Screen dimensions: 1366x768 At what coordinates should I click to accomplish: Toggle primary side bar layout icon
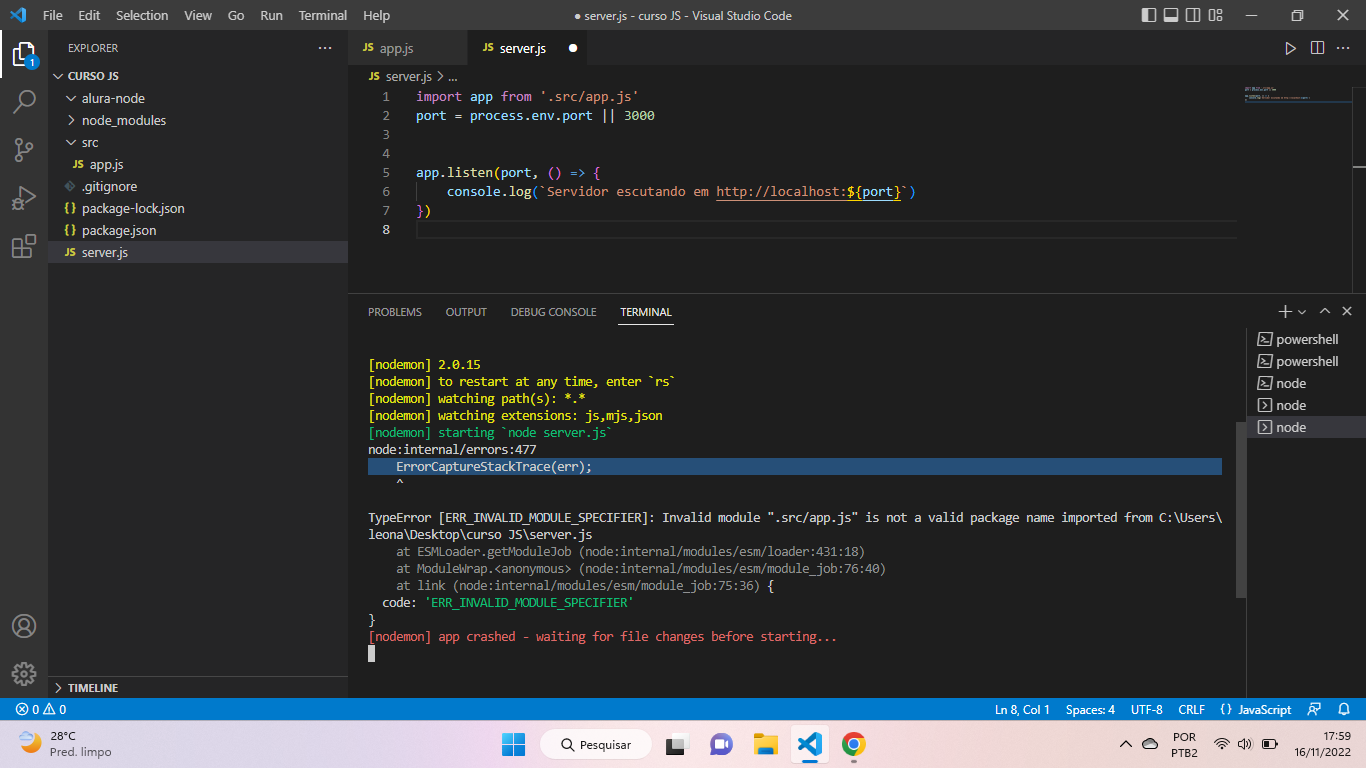[1147, 15]
